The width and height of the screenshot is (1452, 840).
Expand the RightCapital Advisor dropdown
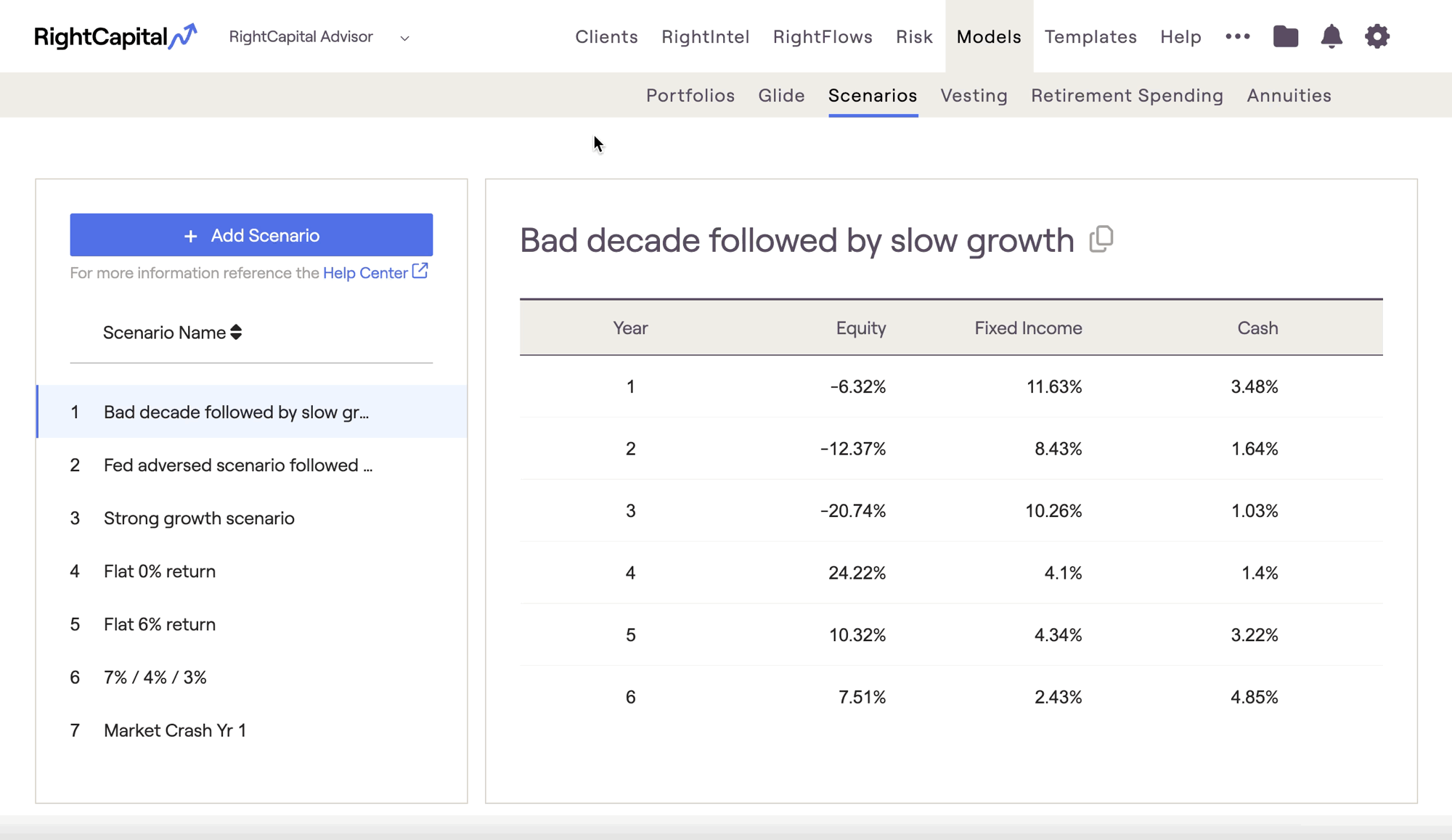(x=404, y=38)
